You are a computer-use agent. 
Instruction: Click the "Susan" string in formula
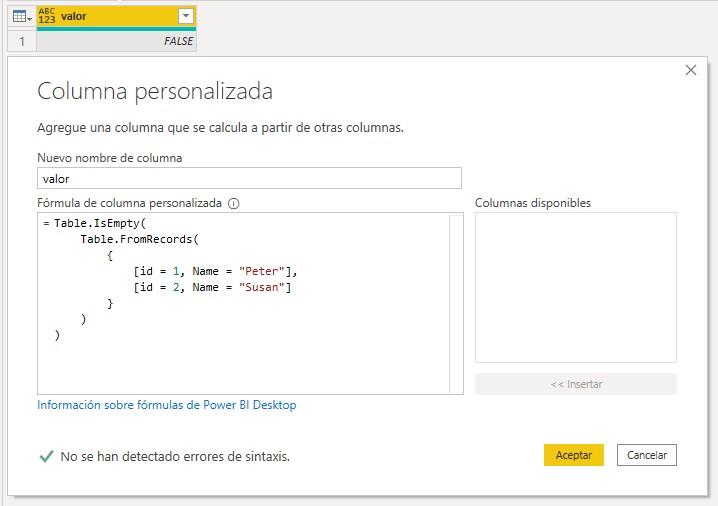[x=261, y=287]
